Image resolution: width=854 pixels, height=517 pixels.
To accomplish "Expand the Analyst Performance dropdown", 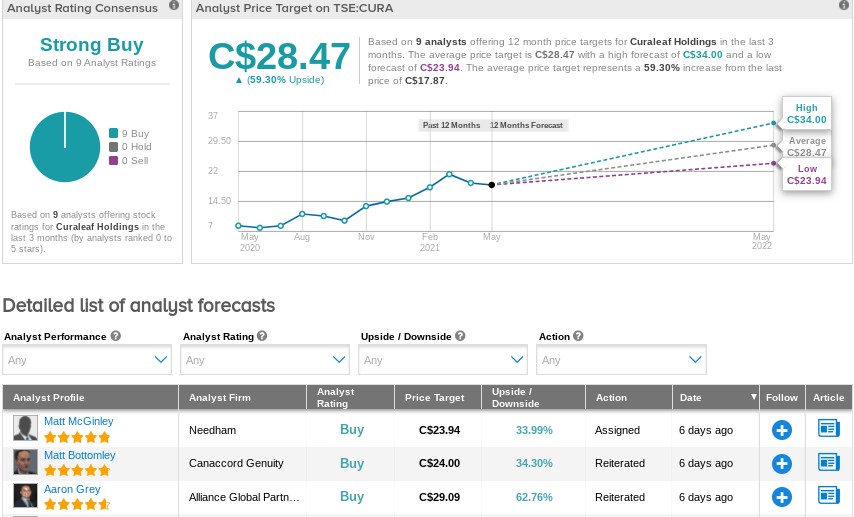I will (87, 360).
